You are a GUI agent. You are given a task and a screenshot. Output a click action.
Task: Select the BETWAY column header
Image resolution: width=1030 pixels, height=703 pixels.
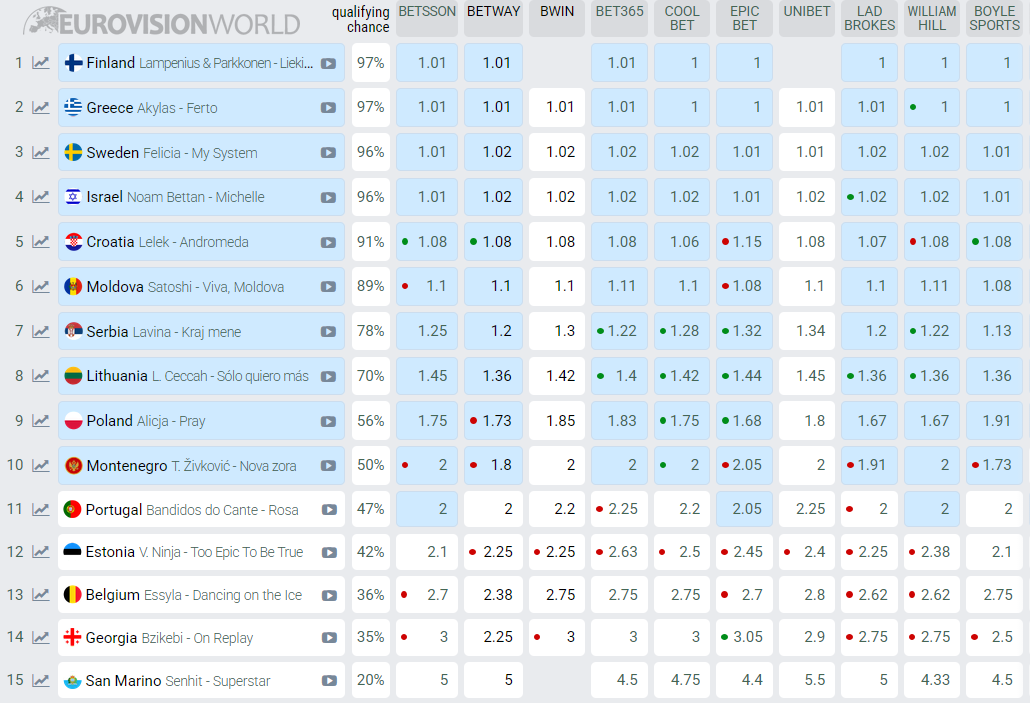click(x=493, y=18)
